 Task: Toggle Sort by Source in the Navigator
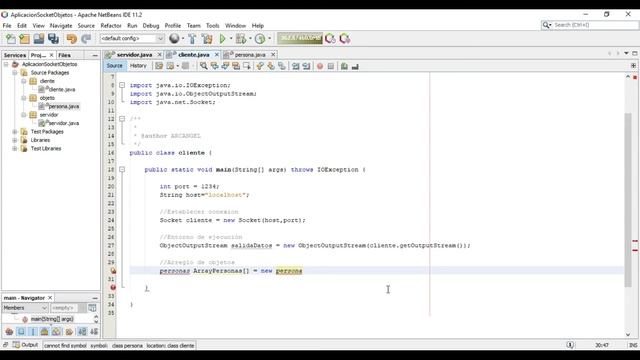[x=94, y=332]
